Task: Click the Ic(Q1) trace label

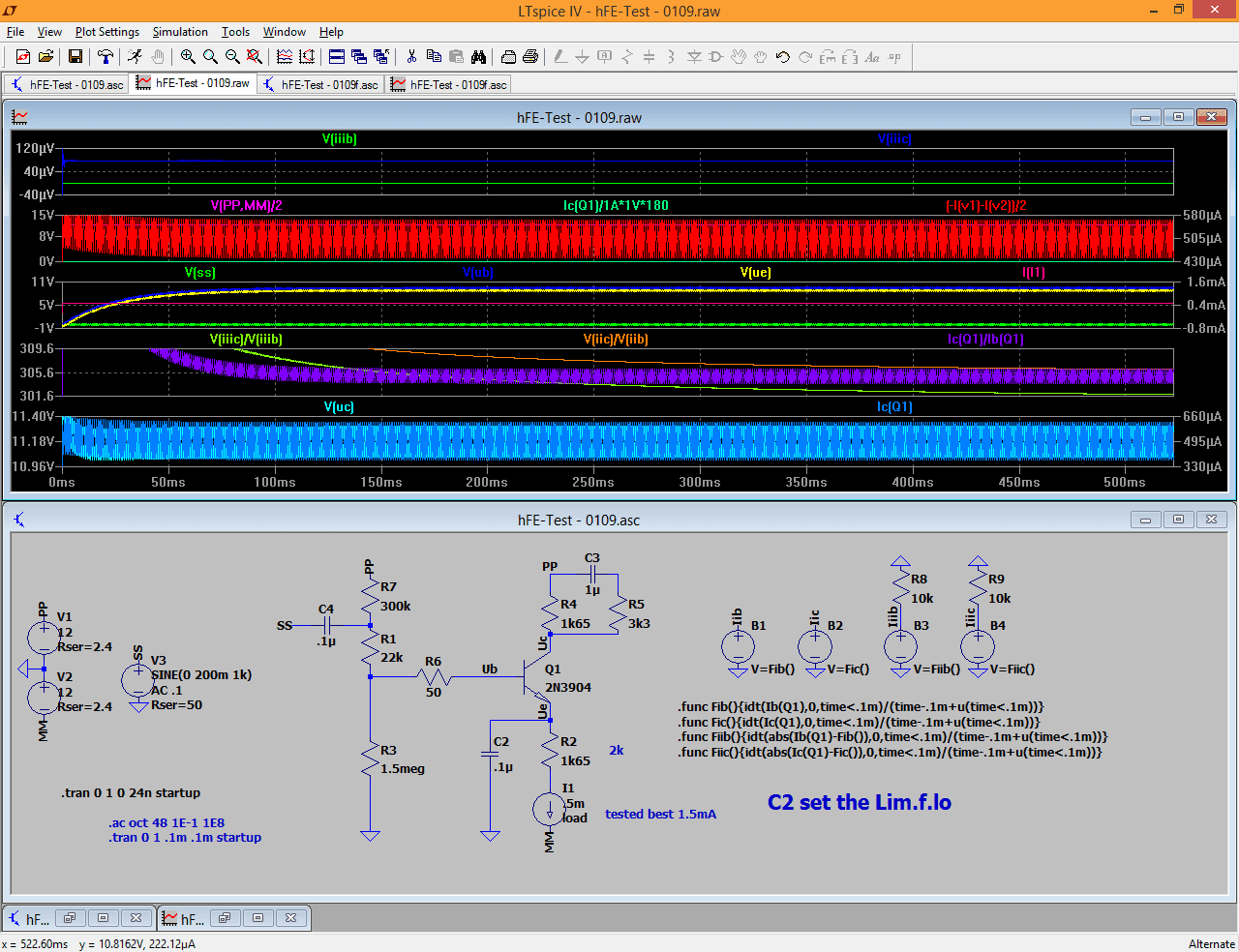Action: point(895,406)
